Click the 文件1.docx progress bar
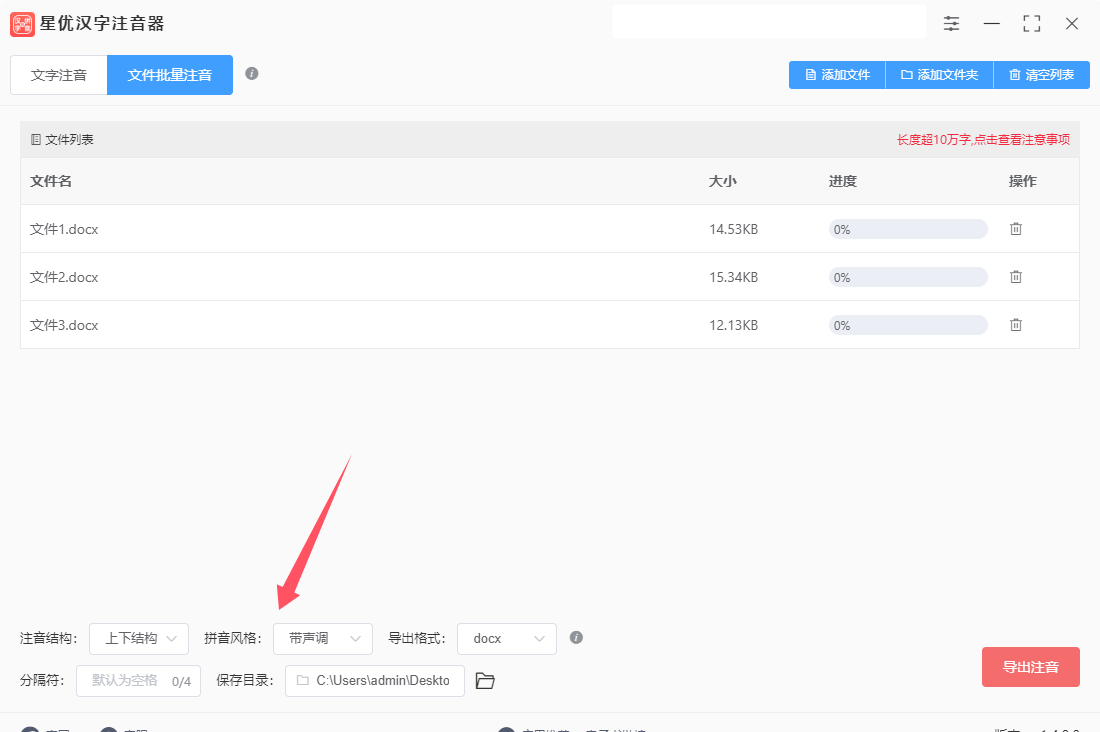The width and height of the screenshot is (1100, 732). pyautogui.click(x=907, y=229)
